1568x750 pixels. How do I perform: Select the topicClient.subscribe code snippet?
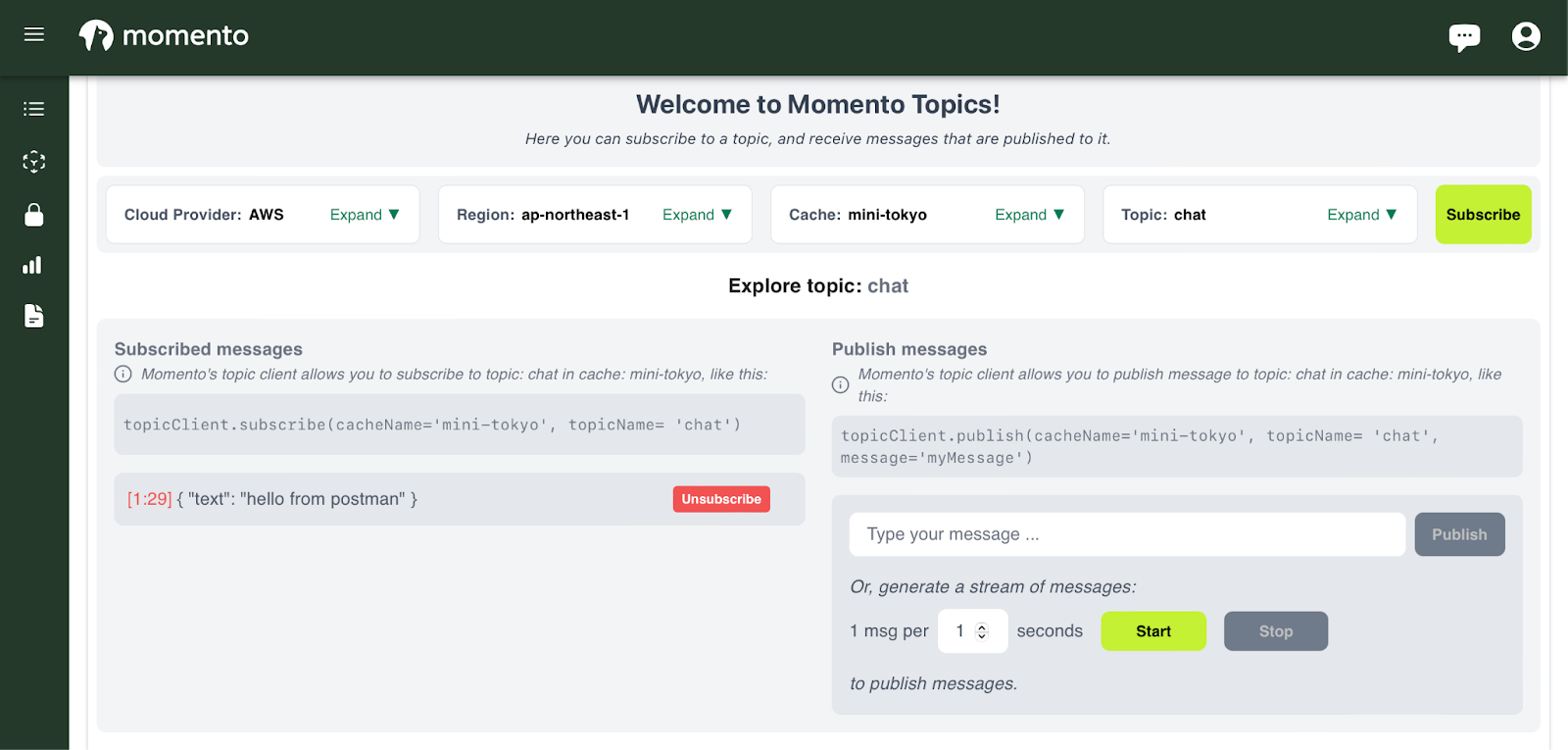[x=460, y=425]
